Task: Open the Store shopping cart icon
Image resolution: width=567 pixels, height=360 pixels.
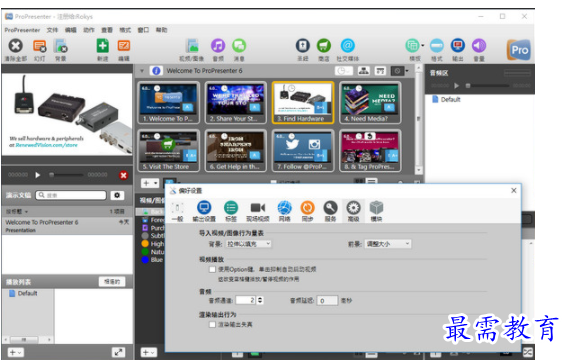Action: (x=324, y=46)
